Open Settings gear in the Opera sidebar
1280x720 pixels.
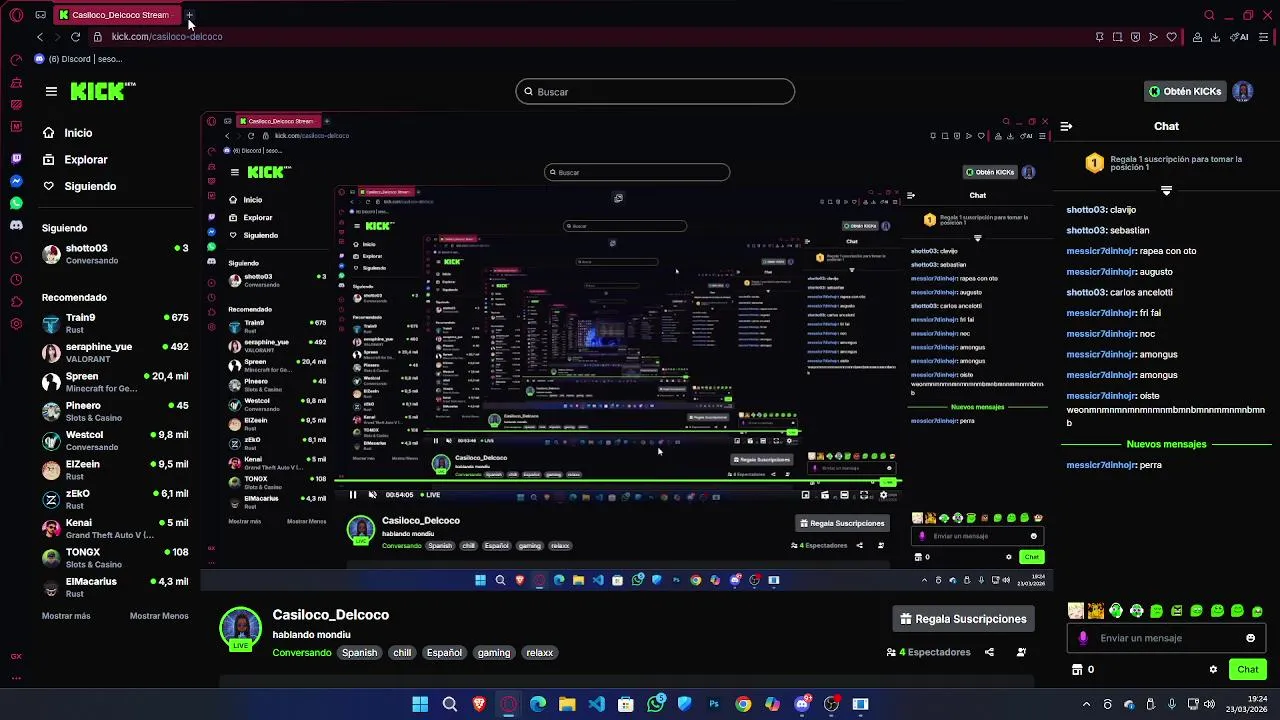[x=16, y=324]
